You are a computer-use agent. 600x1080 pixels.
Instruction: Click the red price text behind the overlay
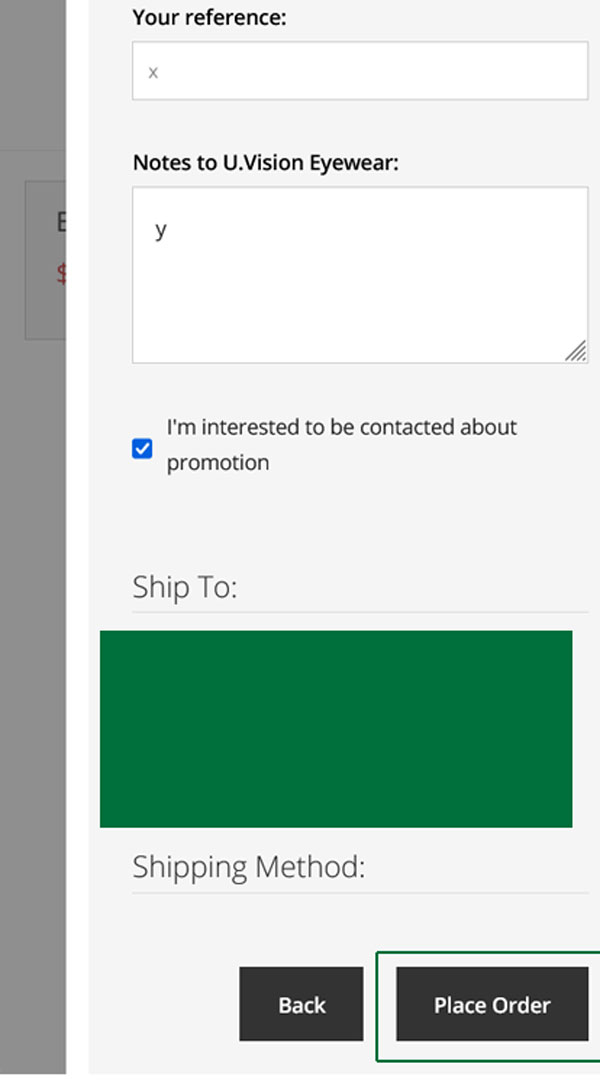click(61, 274)
